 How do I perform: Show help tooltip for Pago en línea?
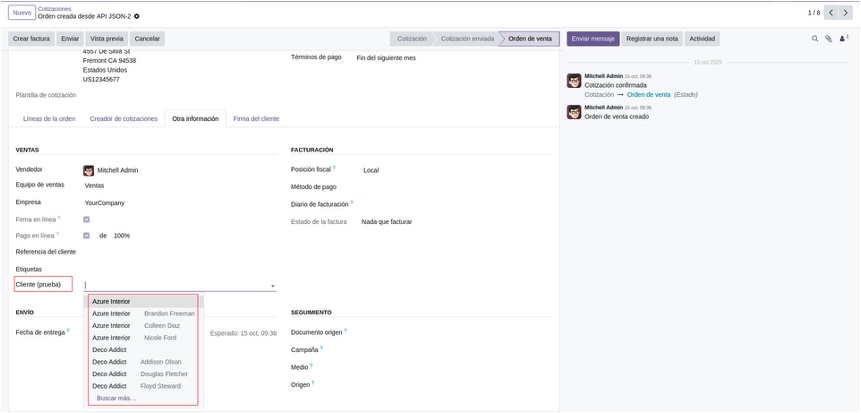pyautogui.click(x=57, y=234)
